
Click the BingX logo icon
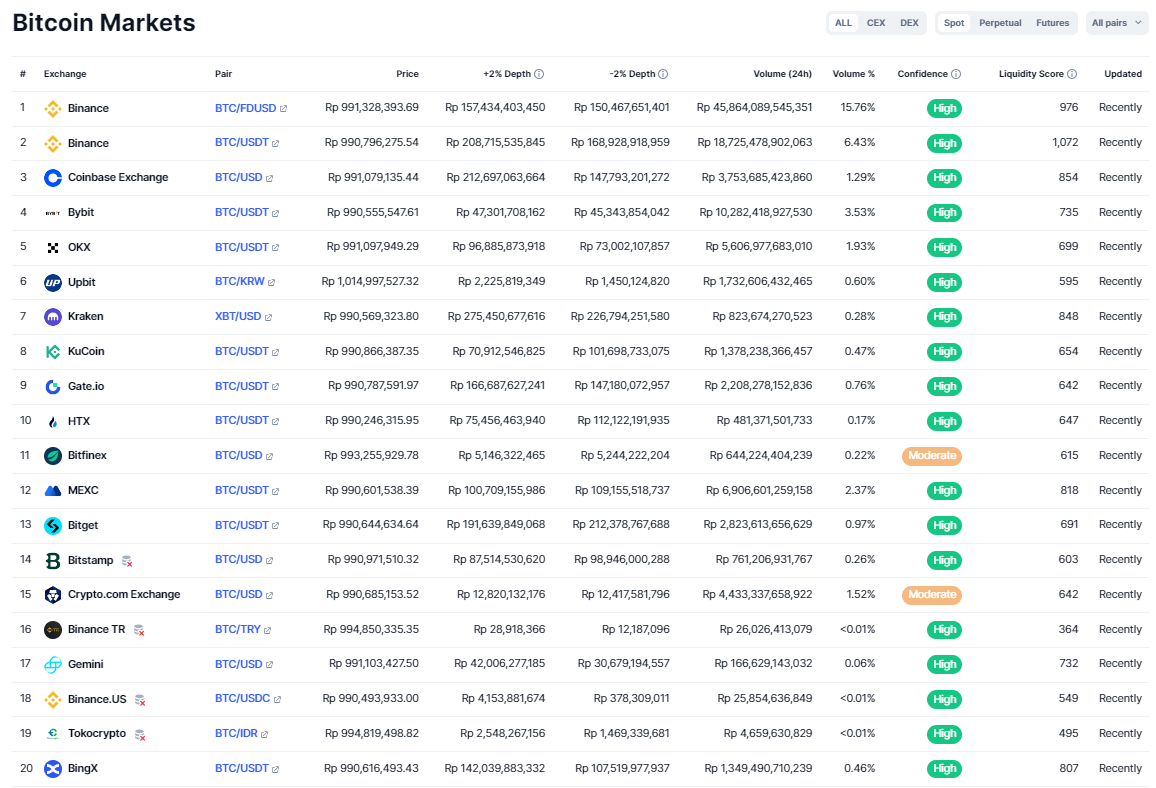52,769
